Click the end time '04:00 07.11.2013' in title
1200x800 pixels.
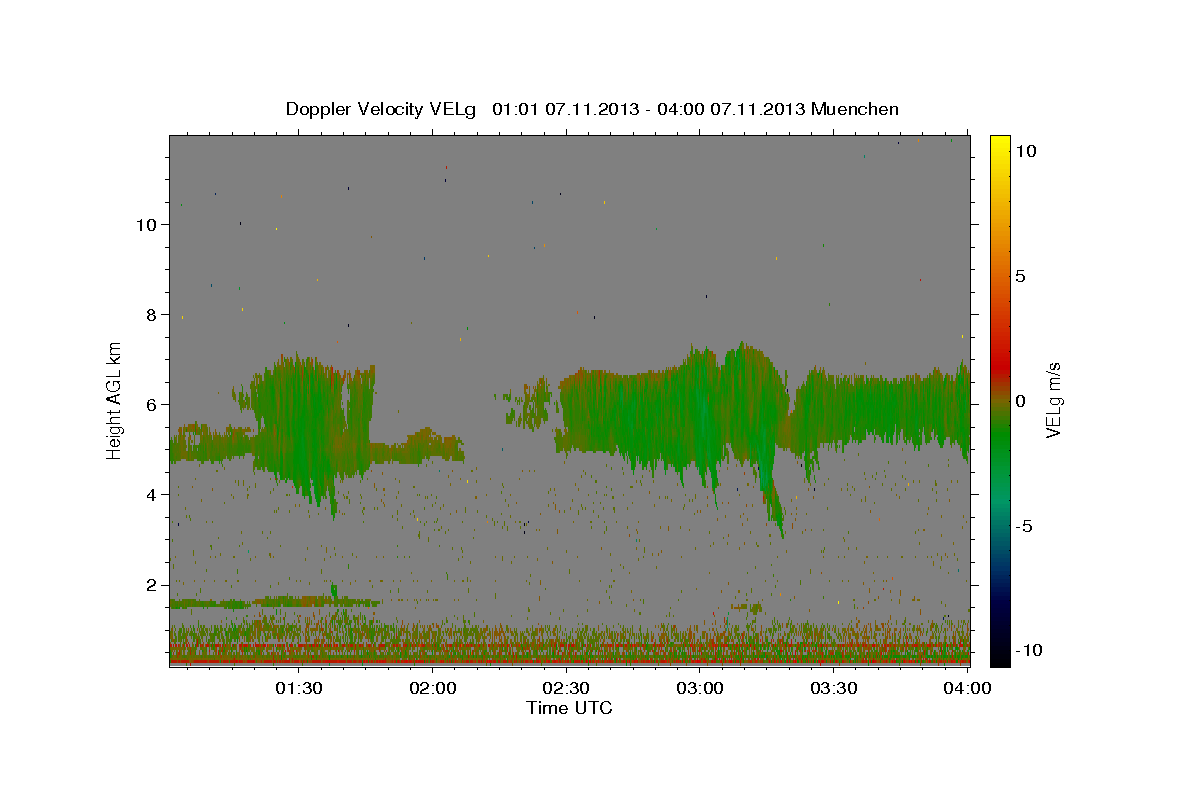(729, 109)
